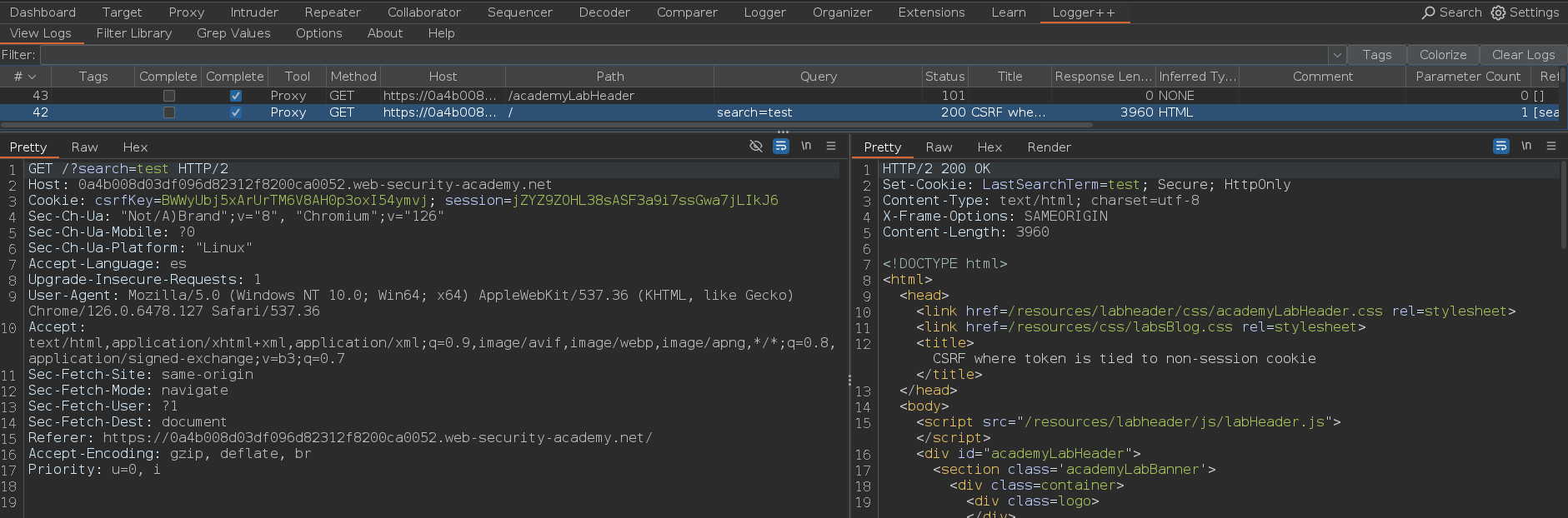
Task: Untick second Complete checkbox for entry 42
Action: [x=236, y=112]
